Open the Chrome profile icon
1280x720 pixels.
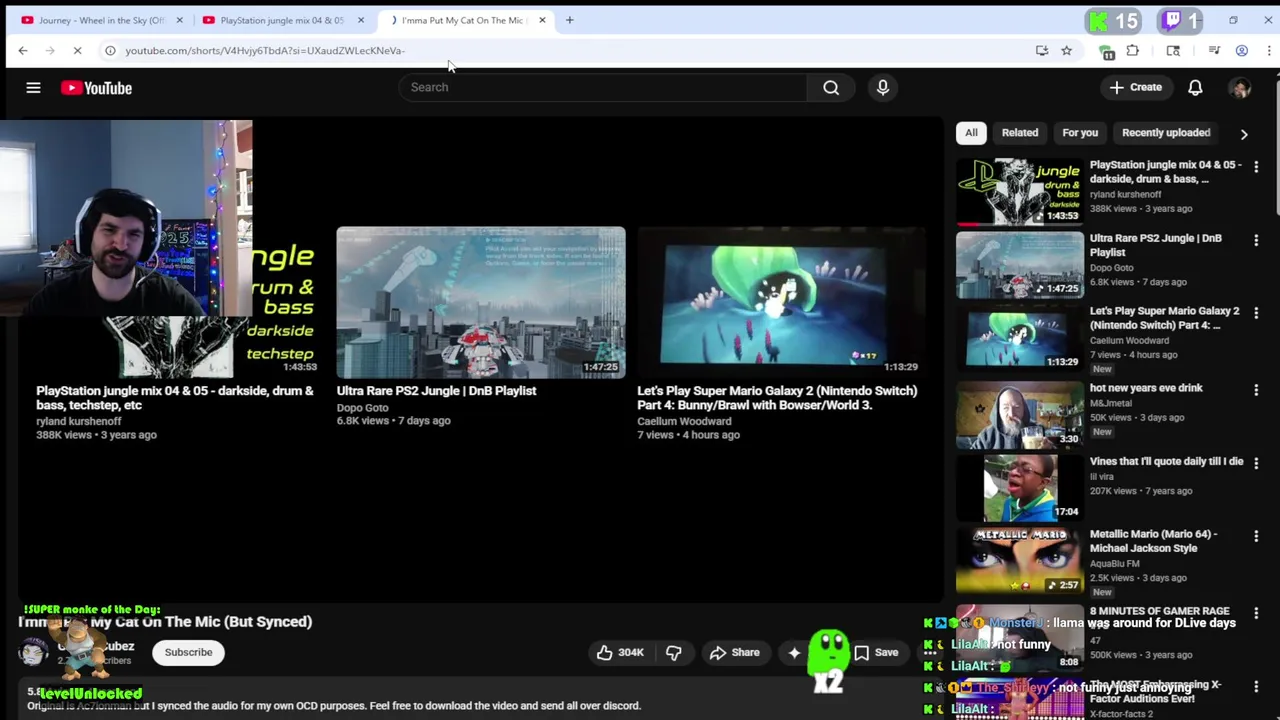point(1242,50)
